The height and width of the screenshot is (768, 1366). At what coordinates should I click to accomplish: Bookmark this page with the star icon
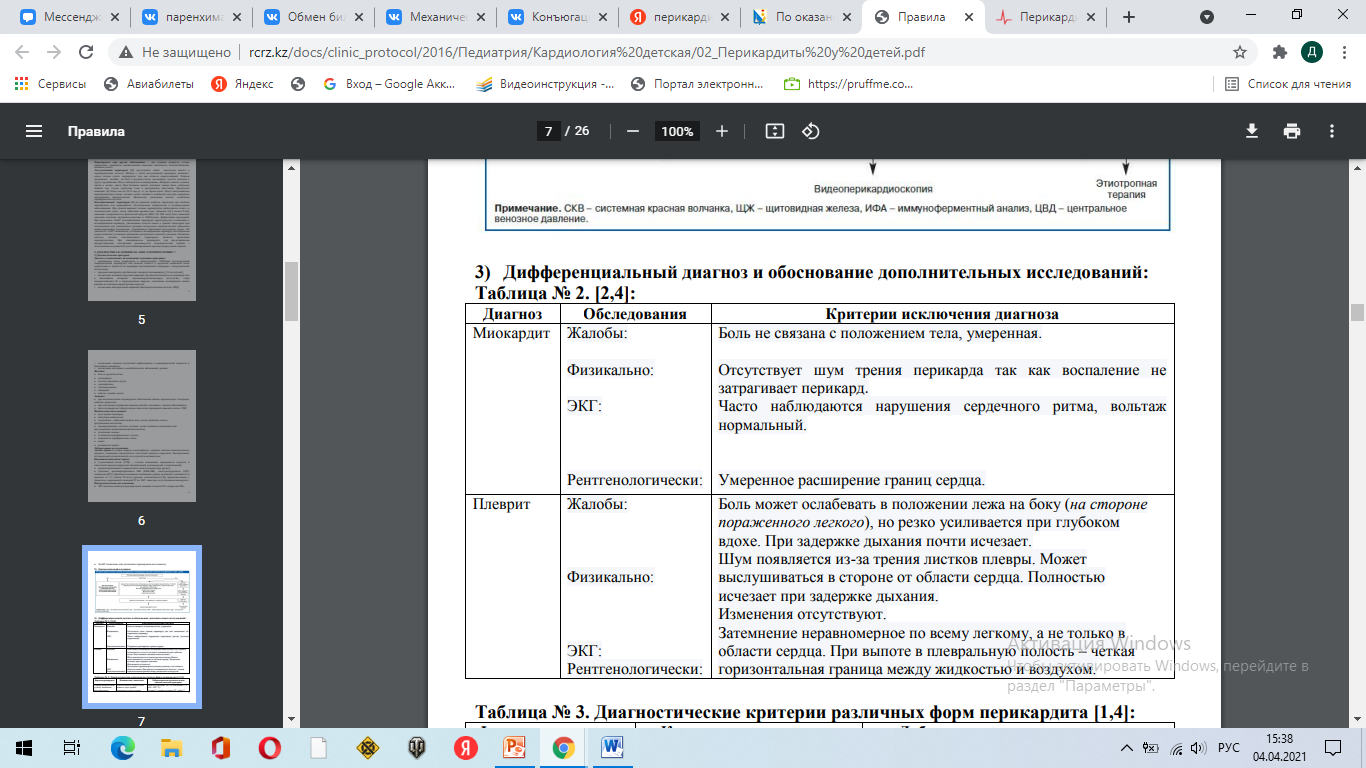[1240, 52]
